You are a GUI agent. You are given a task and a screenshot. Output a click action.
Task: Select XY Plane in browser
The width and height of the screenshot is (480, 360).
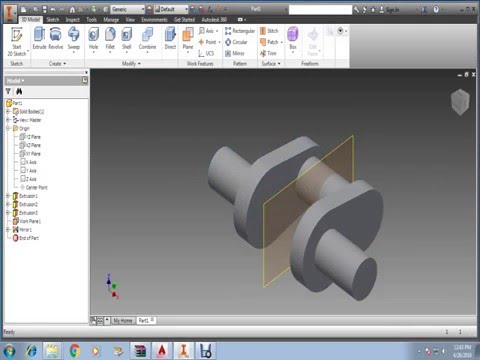(30, 154)
